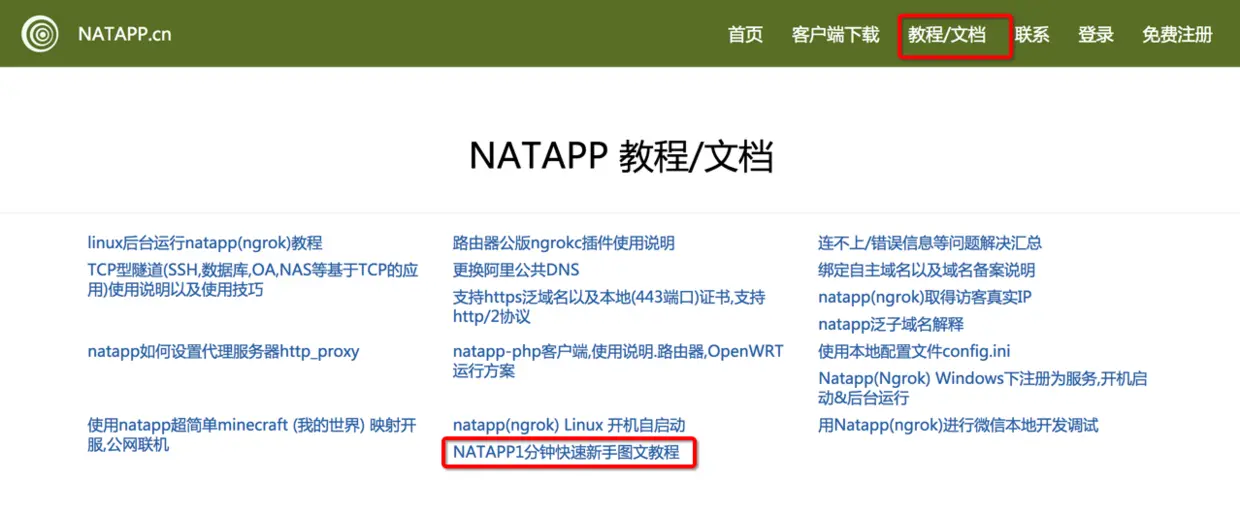Click the NATAPP 教程/文档 page heading
The width and height of the screenshot is (1240, 514).
coord(621,157)
